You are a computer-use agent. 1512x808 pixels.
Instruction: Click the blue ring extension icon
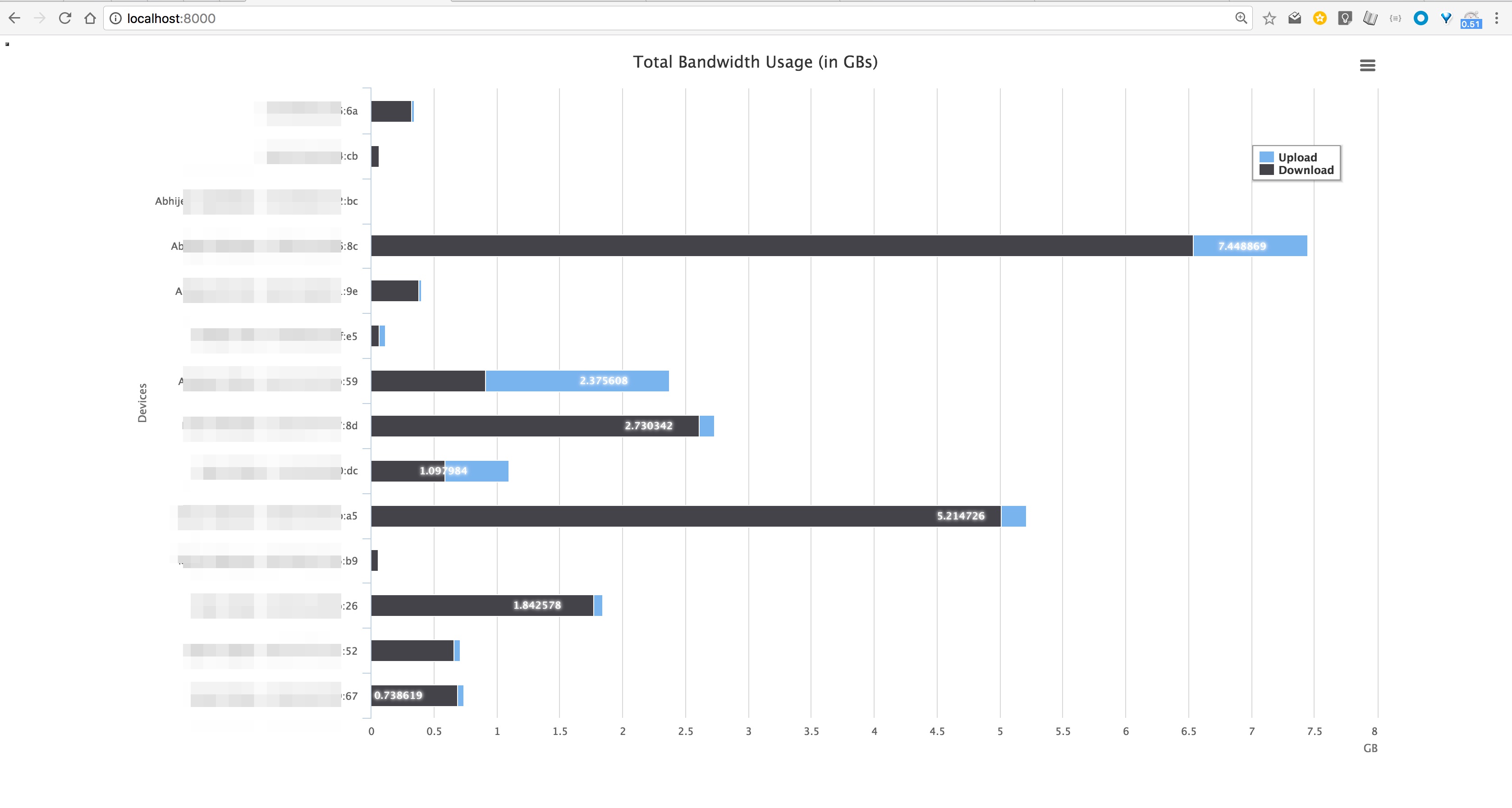[1420, 18]
